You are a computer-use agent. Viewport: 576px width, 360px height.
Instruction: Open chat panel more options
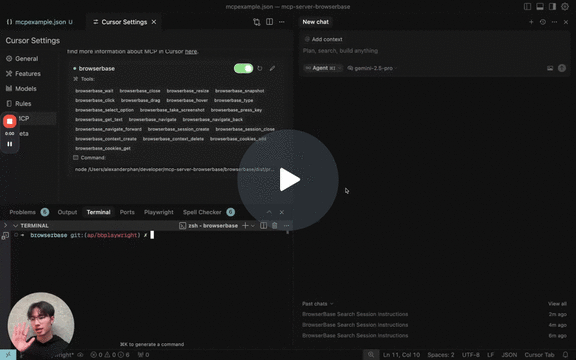(x=554, y=22)
